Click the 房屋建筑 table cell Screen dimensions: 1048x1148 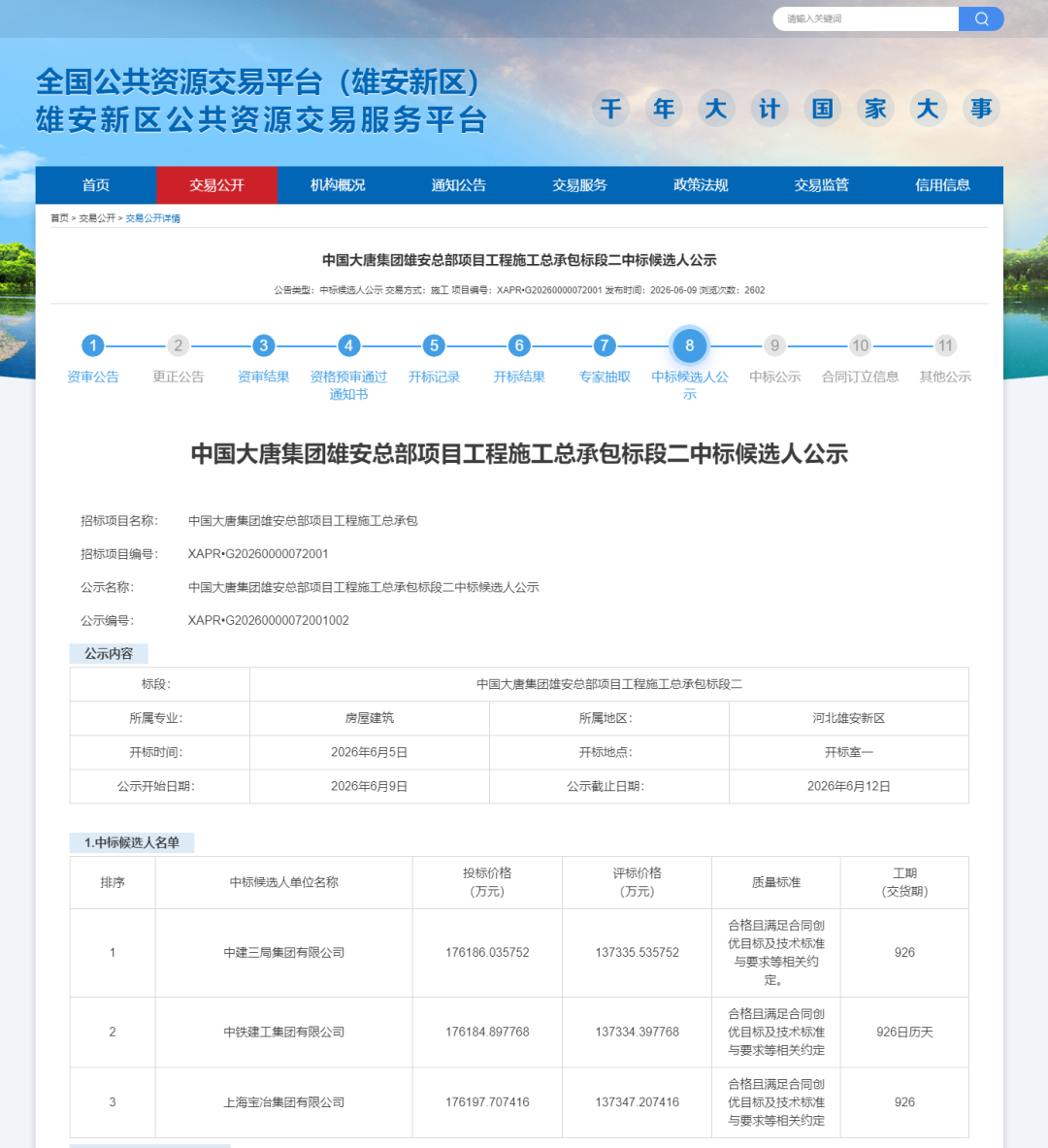click(369, 718)
